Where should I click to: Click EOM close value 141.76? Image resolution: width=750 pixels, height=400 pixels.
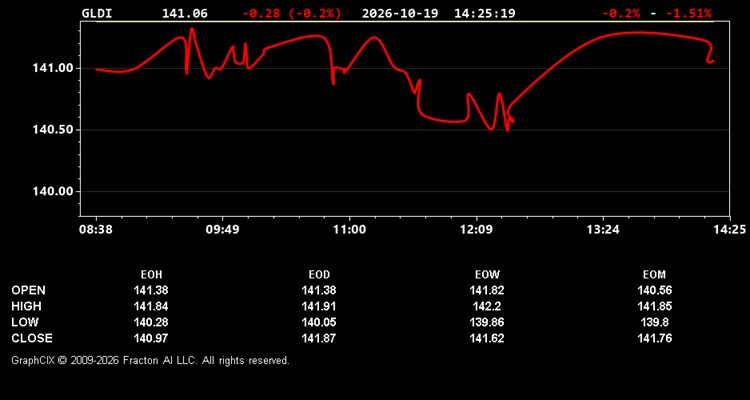coord(655,338)
